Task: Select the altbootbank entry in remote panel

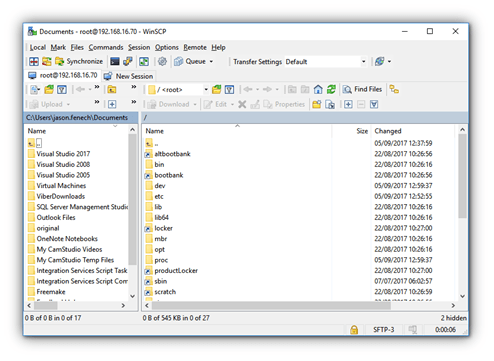Action: tap(172, 154)
